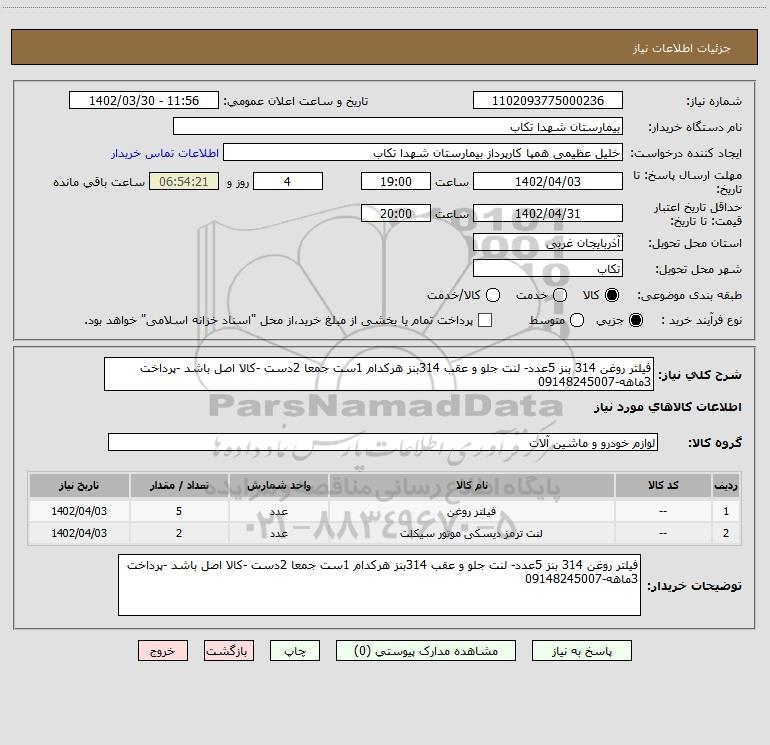Click date 1402/04/03 in row 2
This screenshot has width=770, height=745.
tap(79, 533)
